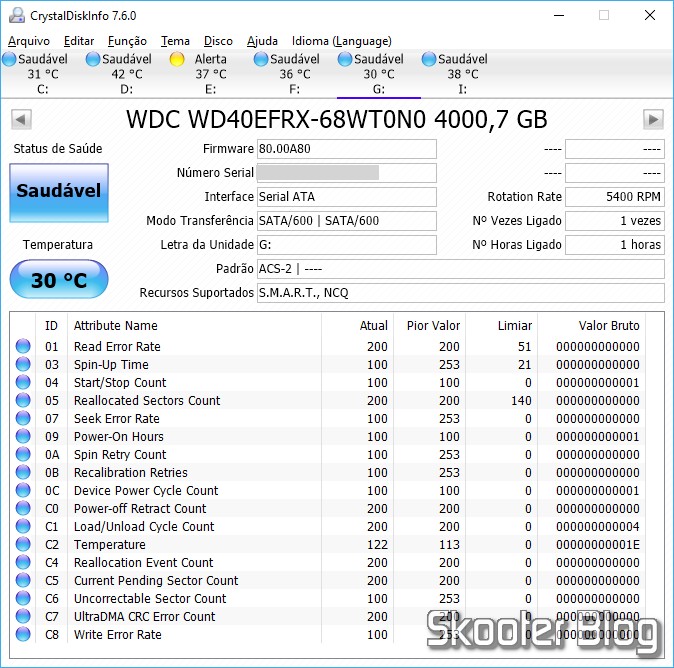
Task: Click the status orb of Start/Stop Count row
Action: (x=23, y=382)
